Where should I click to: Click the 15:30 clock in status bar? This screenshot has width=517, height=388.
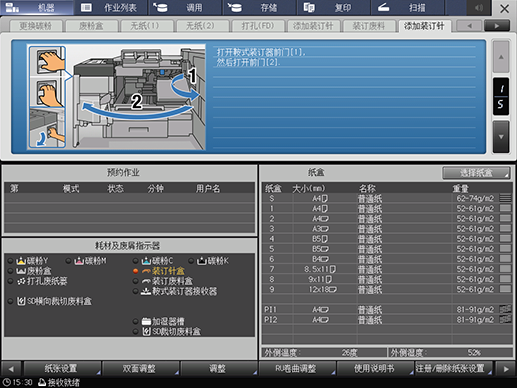click(x=18, y=382)
